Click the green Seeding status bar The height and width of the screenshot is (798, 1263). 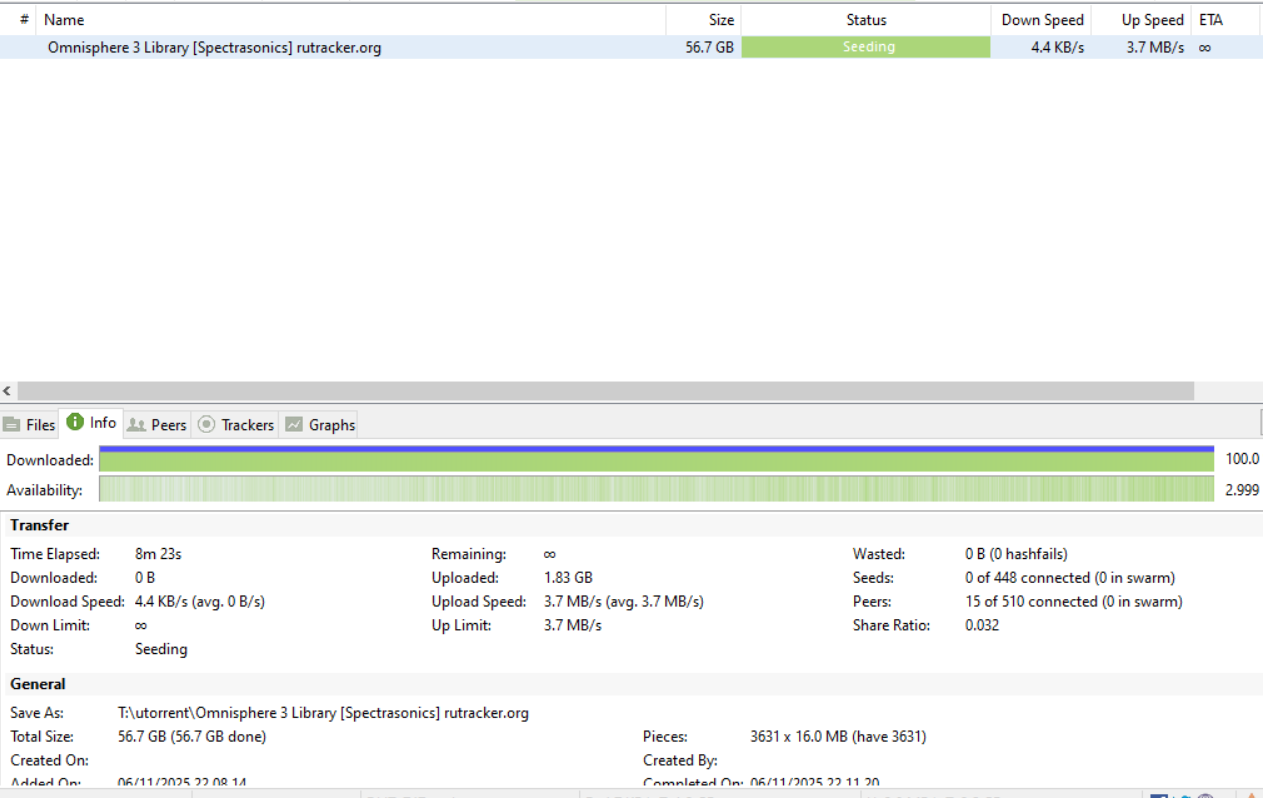click(x=866, y=47)
